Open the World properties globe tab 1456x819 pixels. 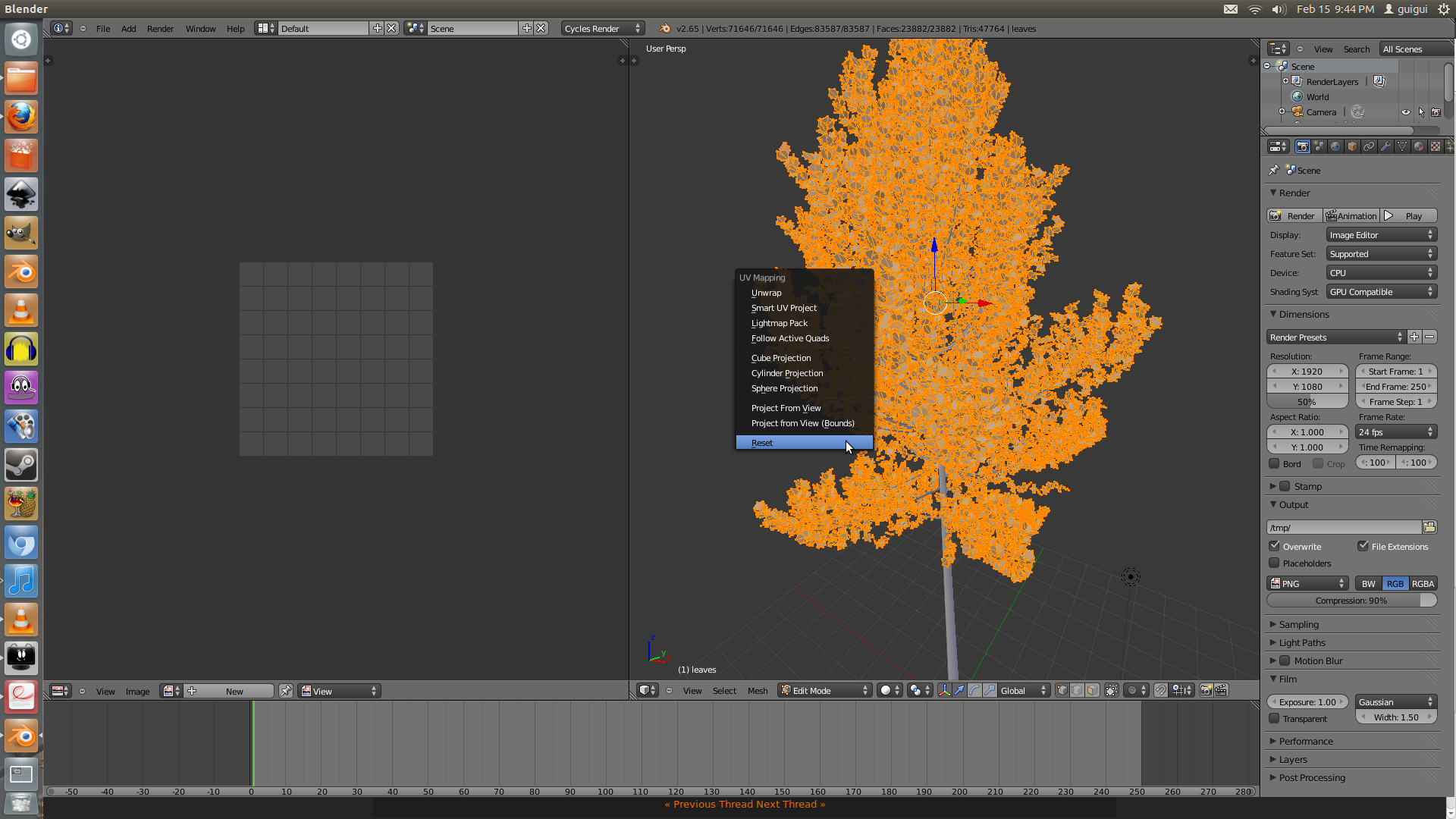click(1335, 146)
